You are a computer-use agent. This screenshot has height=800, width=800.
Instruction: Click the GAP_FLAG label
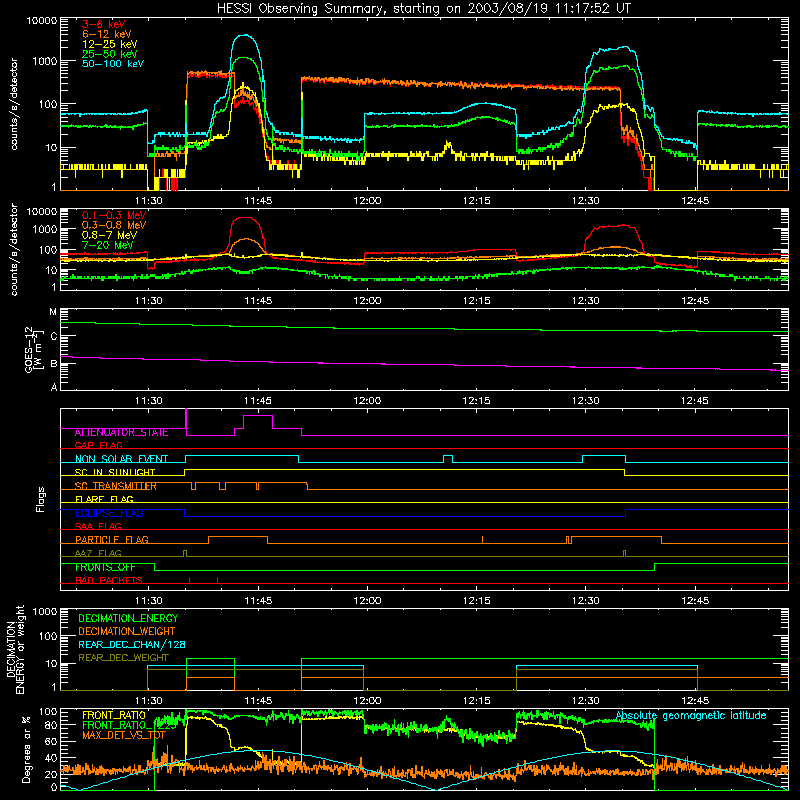coord(98,445)
